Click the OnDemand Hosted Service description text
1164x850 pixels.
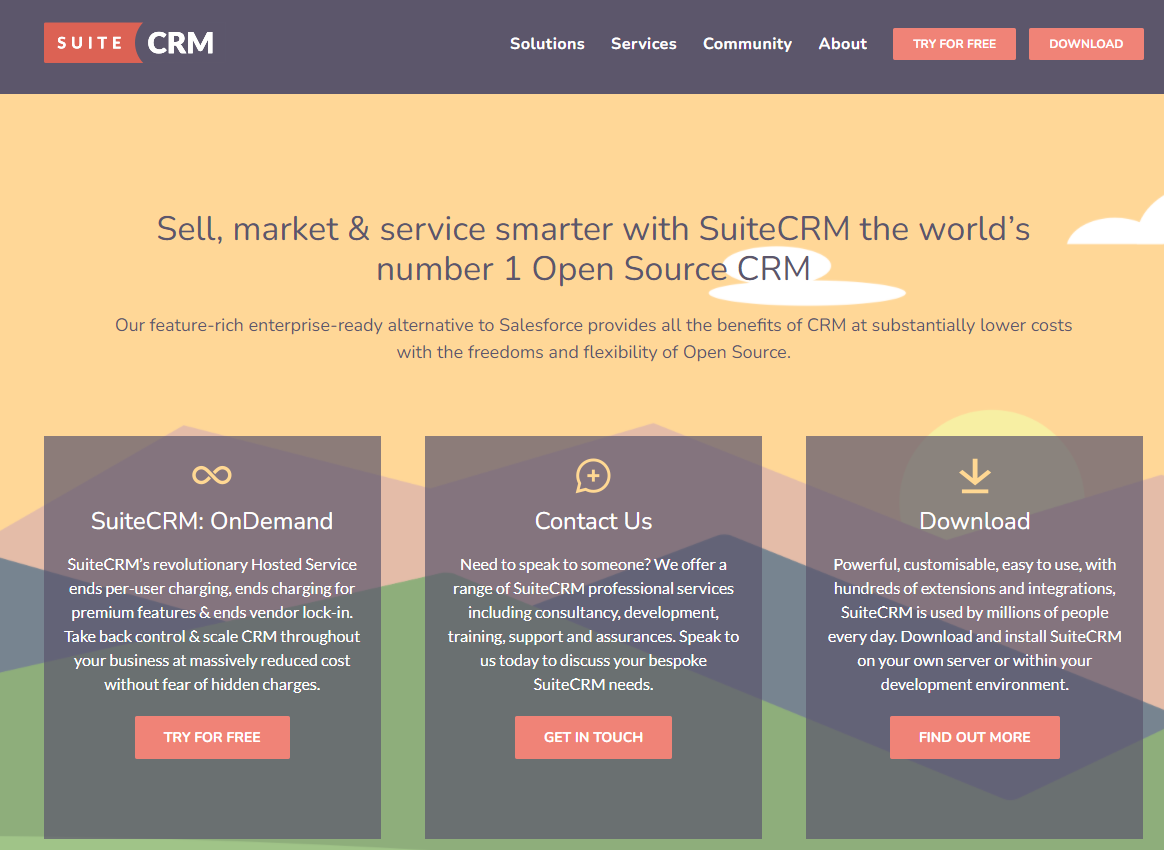212,624
